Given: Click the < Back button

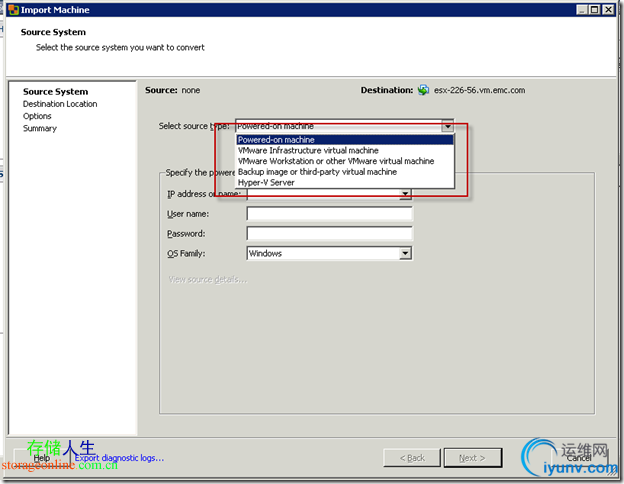Looking at the screenshot, I should 412,458.
